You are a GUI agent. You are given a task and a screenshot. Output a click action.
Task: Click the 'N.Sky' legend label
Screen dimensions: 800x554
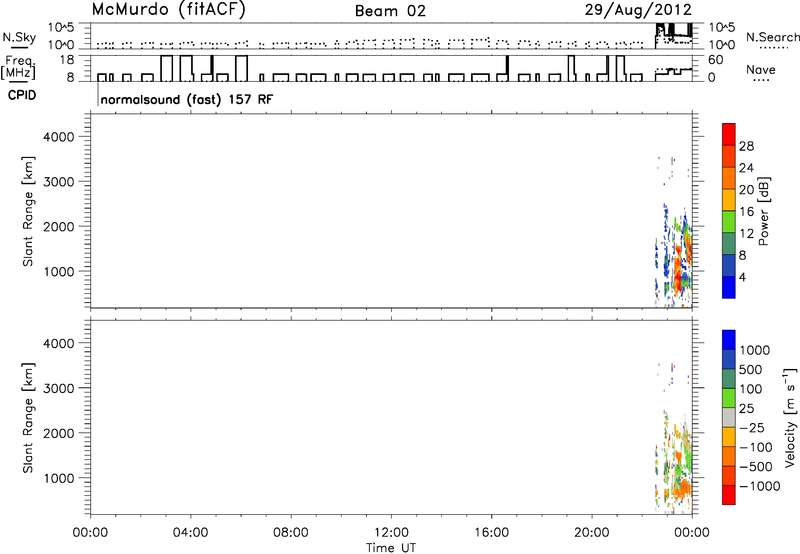[19, 37]
